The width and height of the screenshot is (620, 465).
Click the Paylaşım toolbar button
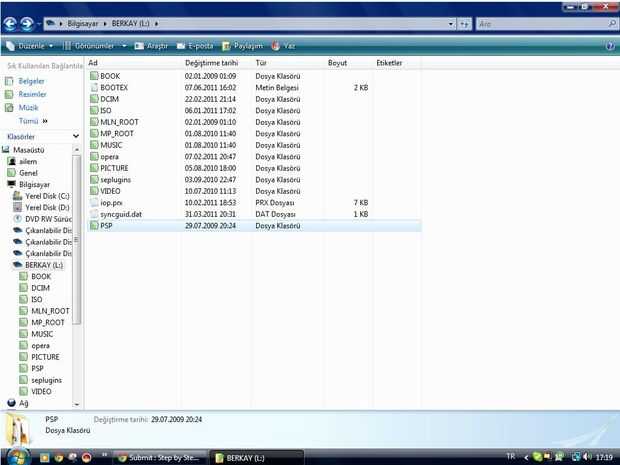tap(242, 46)
